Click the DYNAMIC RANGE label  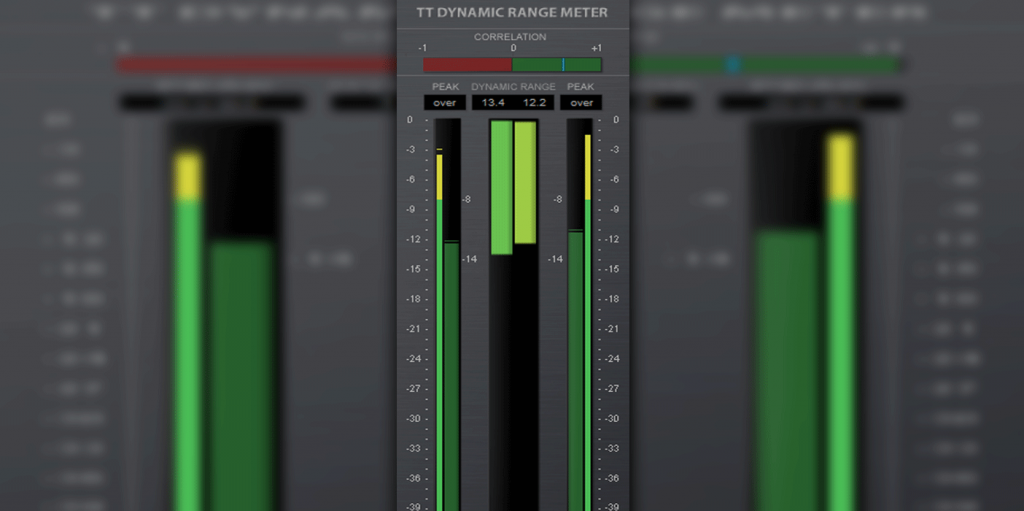tap(513, 87)
